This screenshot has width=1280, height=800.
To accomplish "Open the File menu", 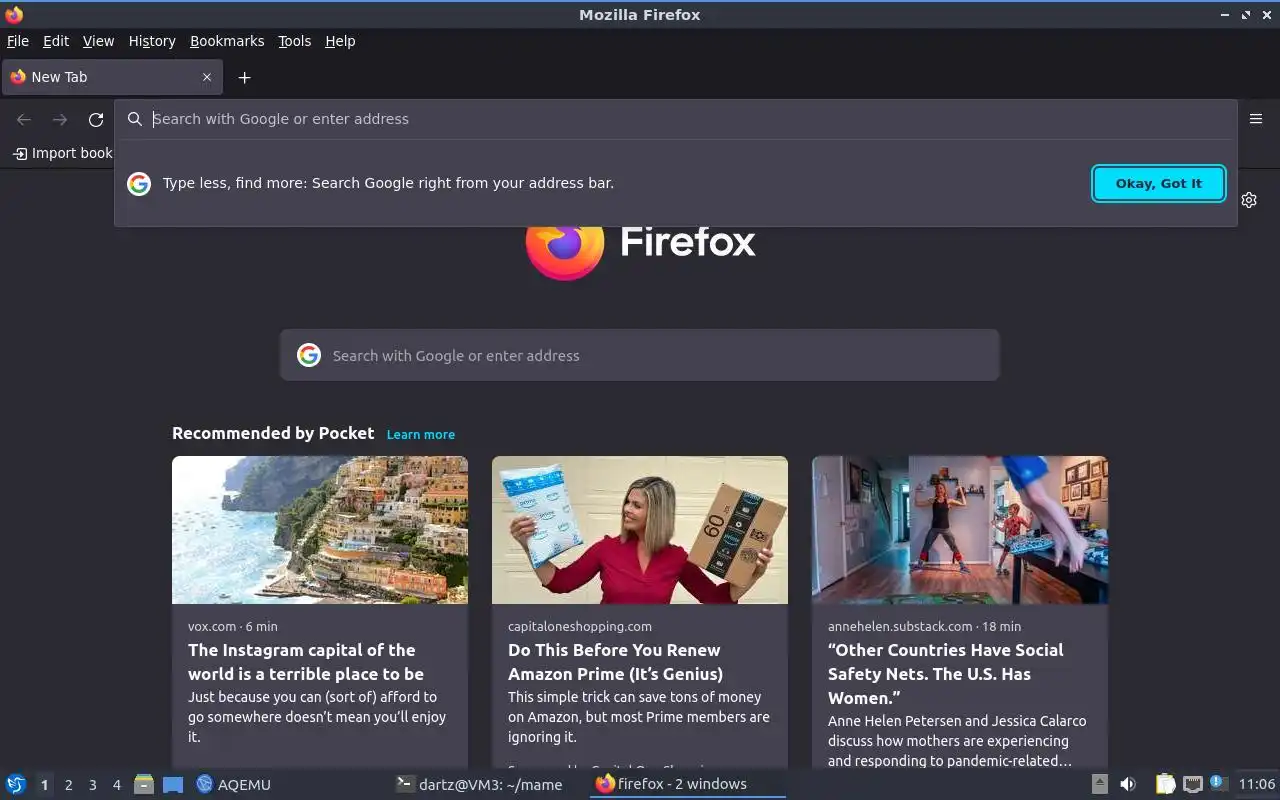I will pos(18,41).
